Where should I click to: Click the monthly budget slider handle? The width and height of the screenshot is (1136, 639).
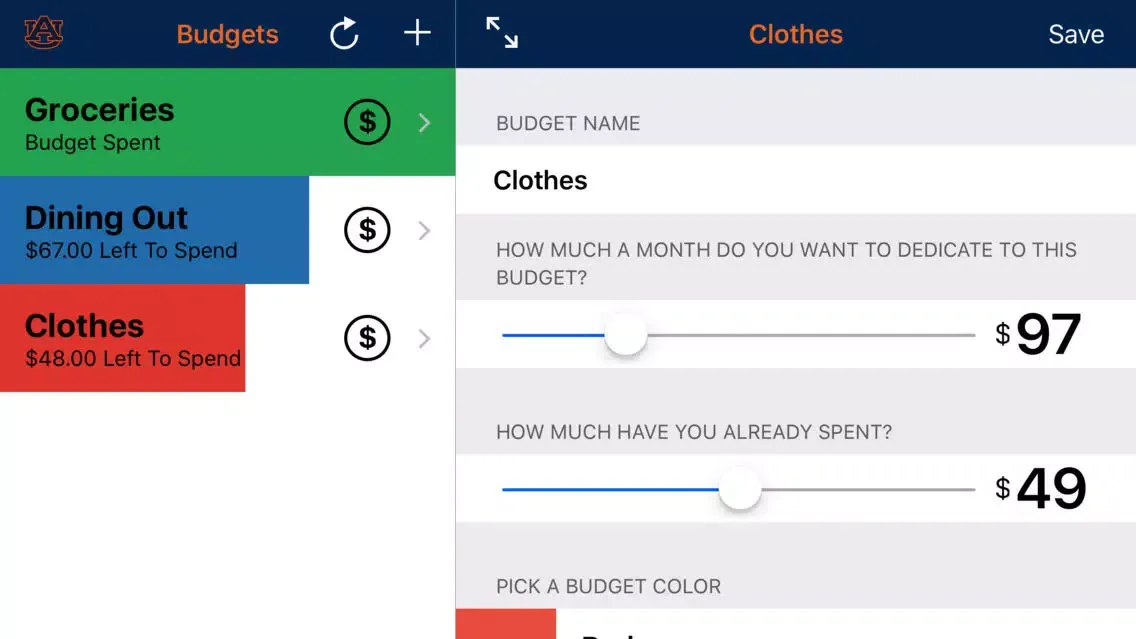(x=626, y=335)
